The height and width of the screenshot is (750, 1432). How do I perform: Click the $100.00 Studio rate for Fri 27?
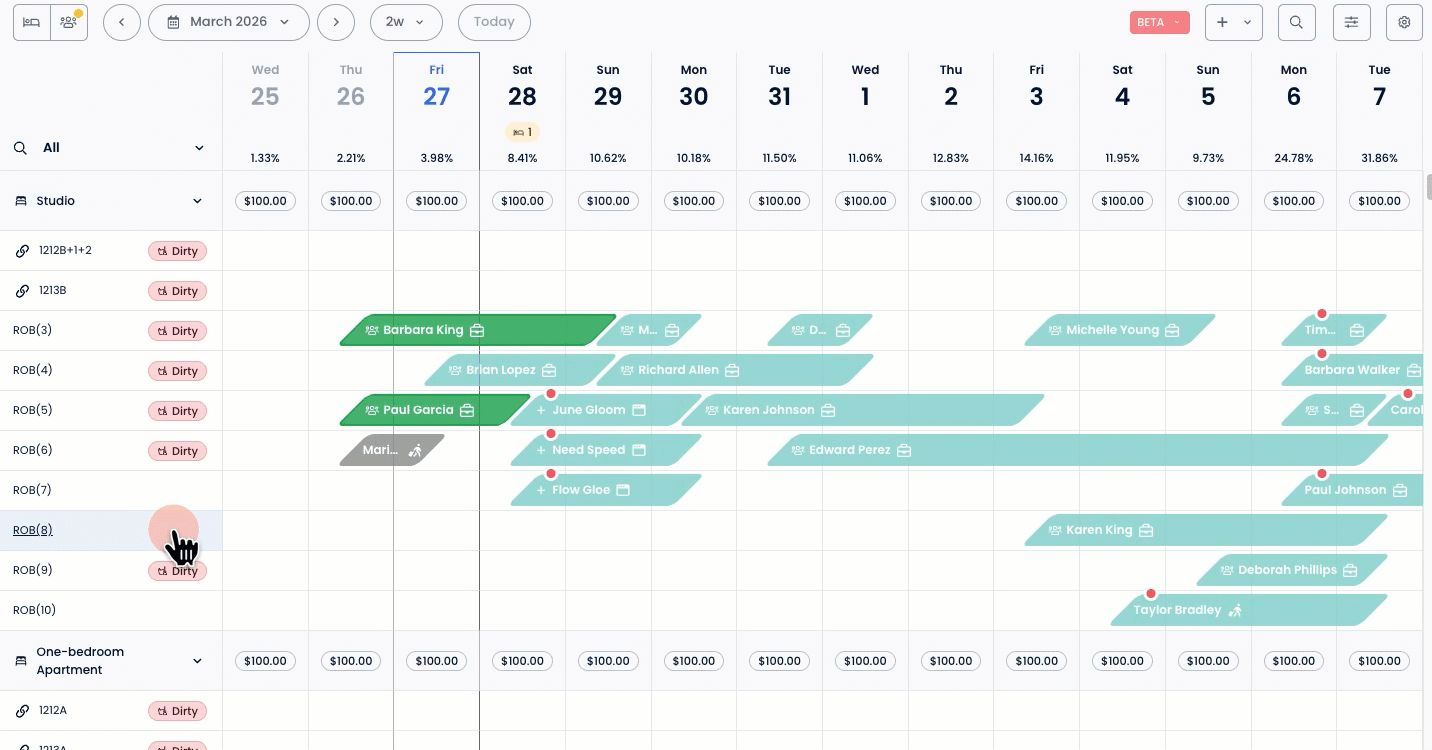(x=437, y=201)
